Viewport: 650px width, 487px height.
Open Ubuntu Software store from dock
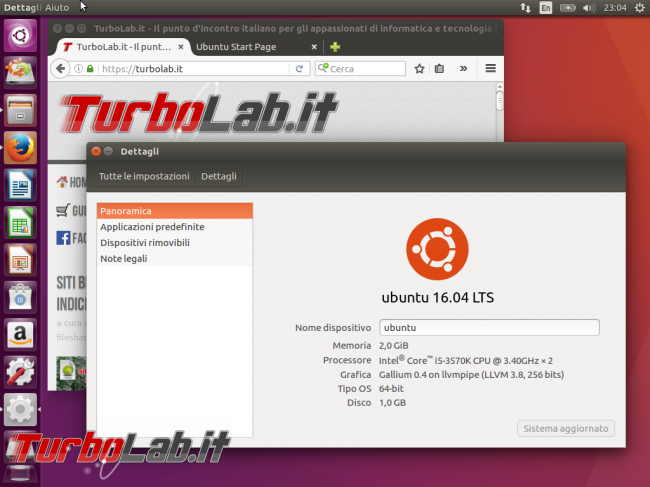pos(20,297)
